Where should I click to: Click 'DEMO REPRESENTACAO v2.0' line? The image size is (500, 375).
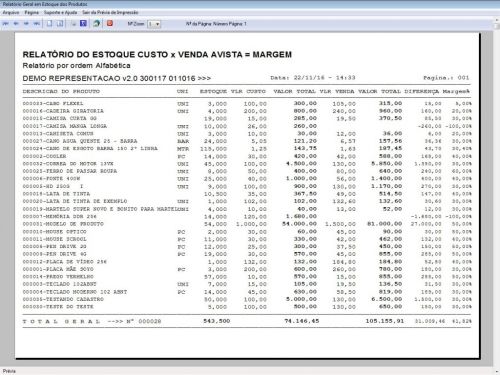click(x=117, y=78)
